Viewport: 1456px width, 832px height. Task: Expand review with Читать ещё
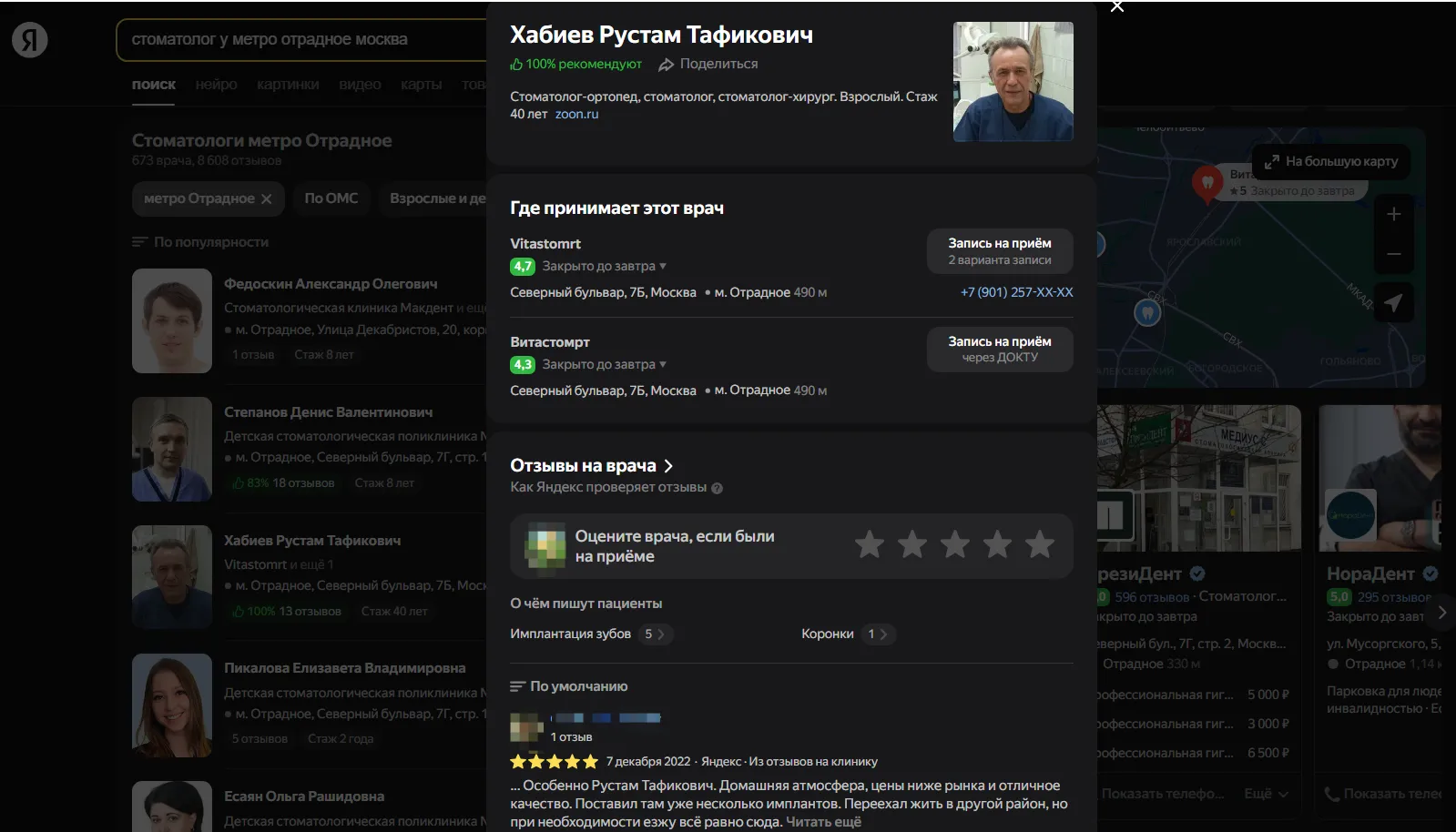point(823,822)
